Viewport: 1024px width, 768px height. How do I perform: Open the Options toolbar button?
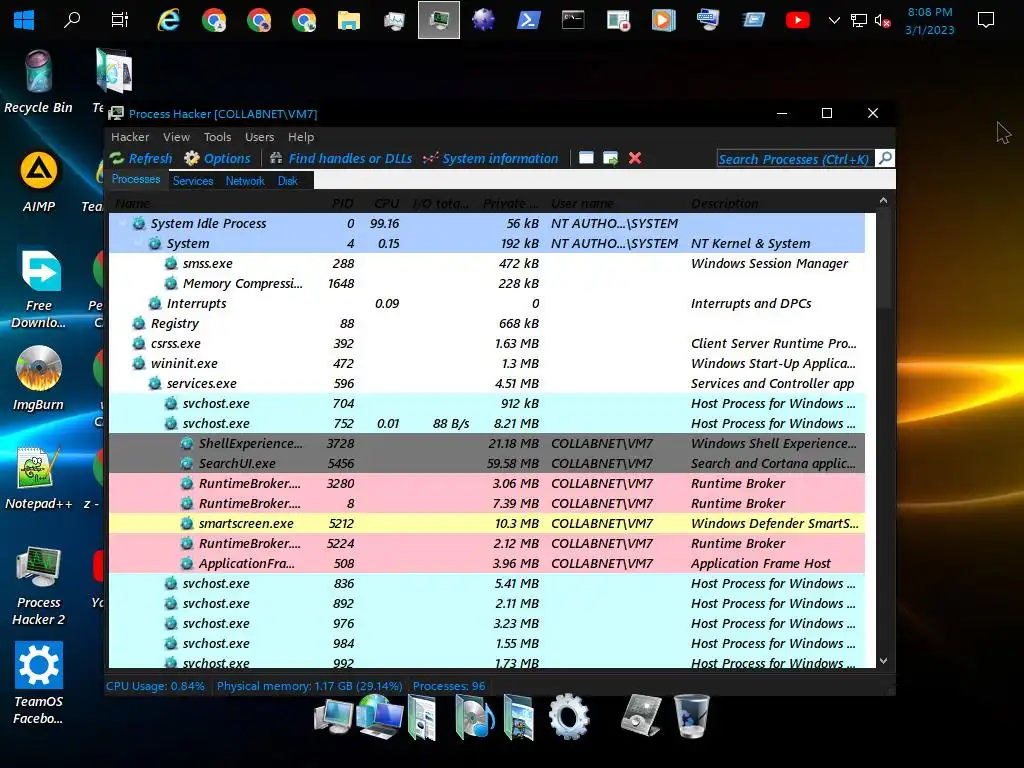pyautogui.click(x=217, y=159)
